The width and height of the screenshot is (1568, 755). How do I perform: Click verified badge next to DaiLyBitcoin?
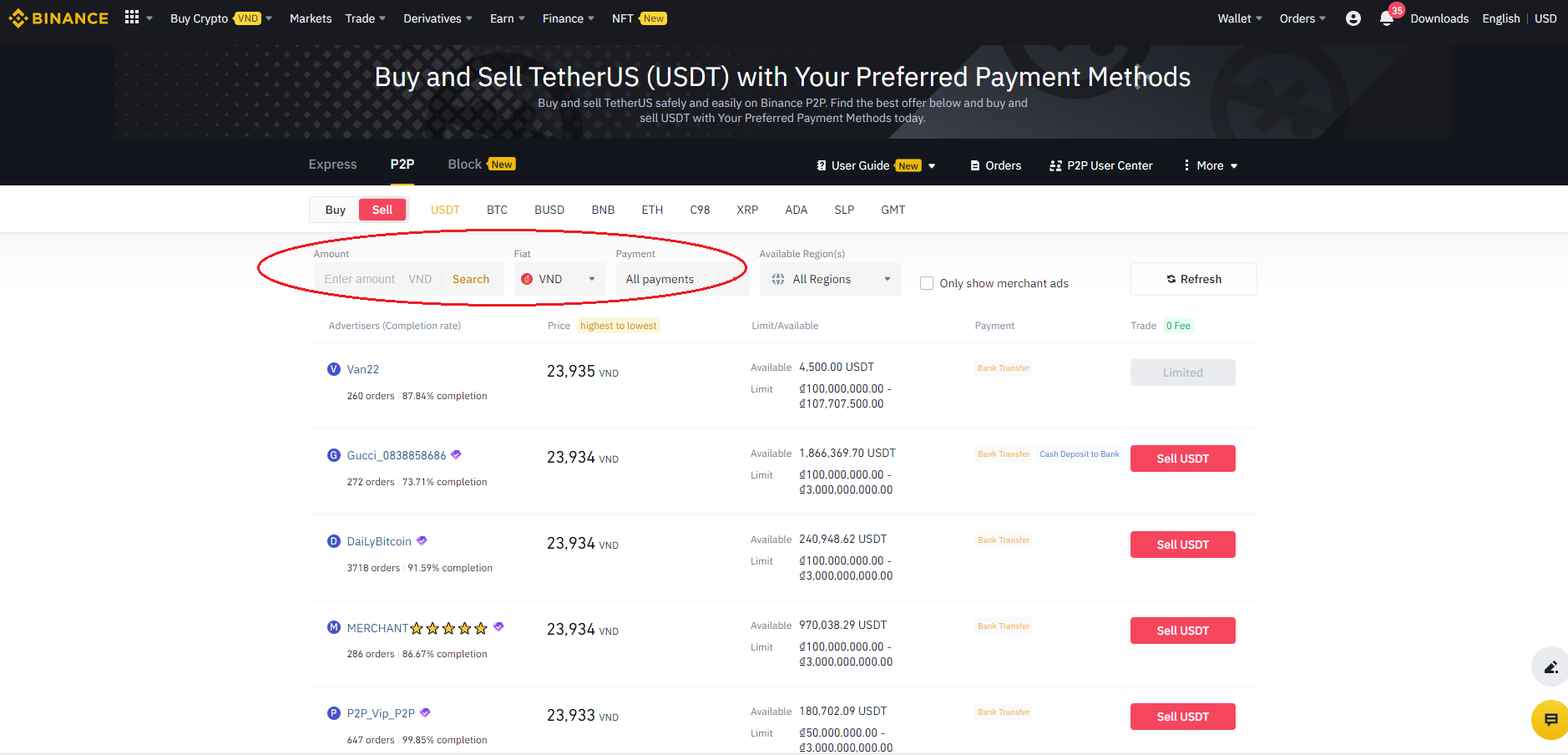pos(422,540)
